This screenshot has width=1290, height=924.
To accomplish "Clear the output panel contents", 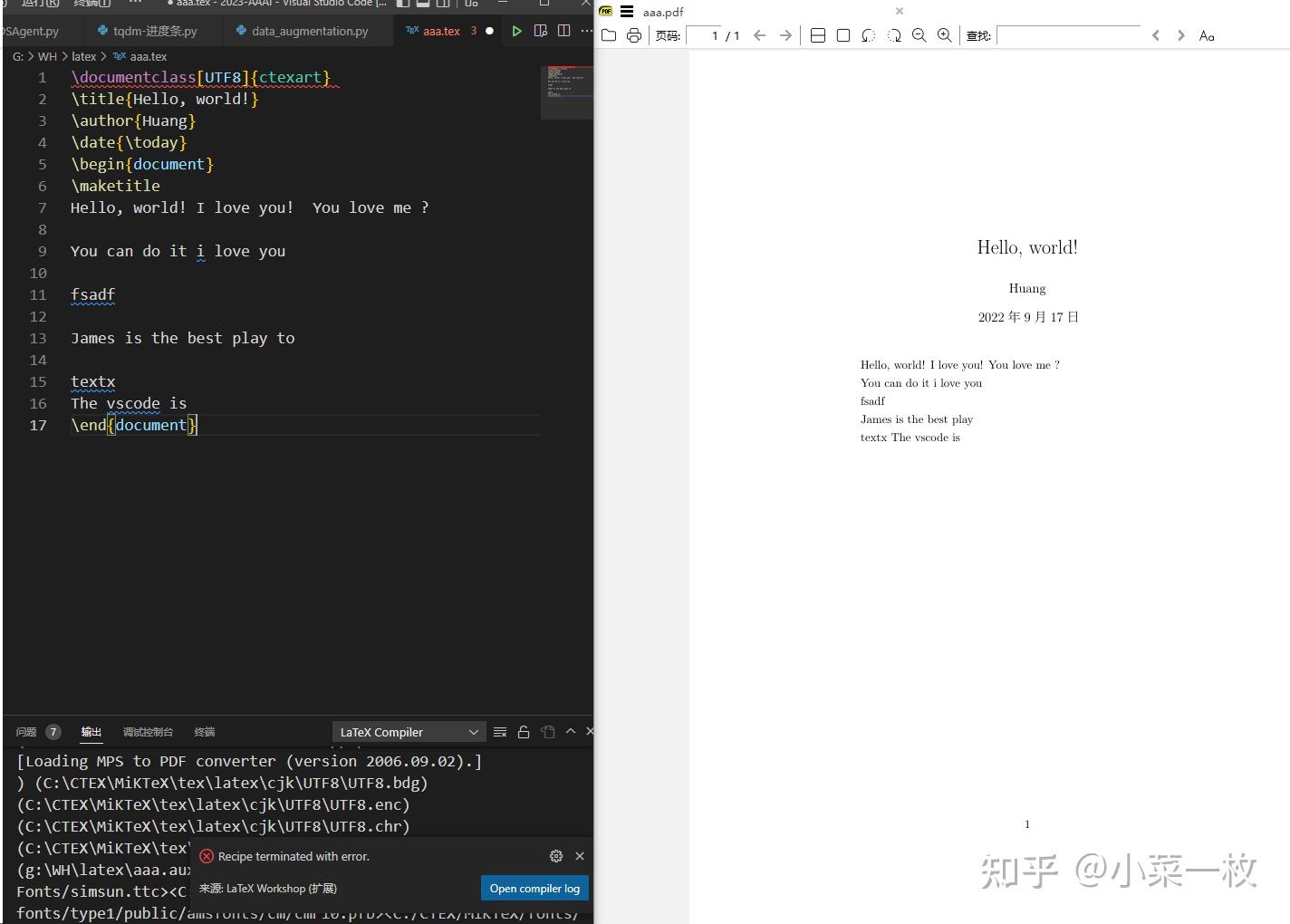I will (x=500, y=731).
